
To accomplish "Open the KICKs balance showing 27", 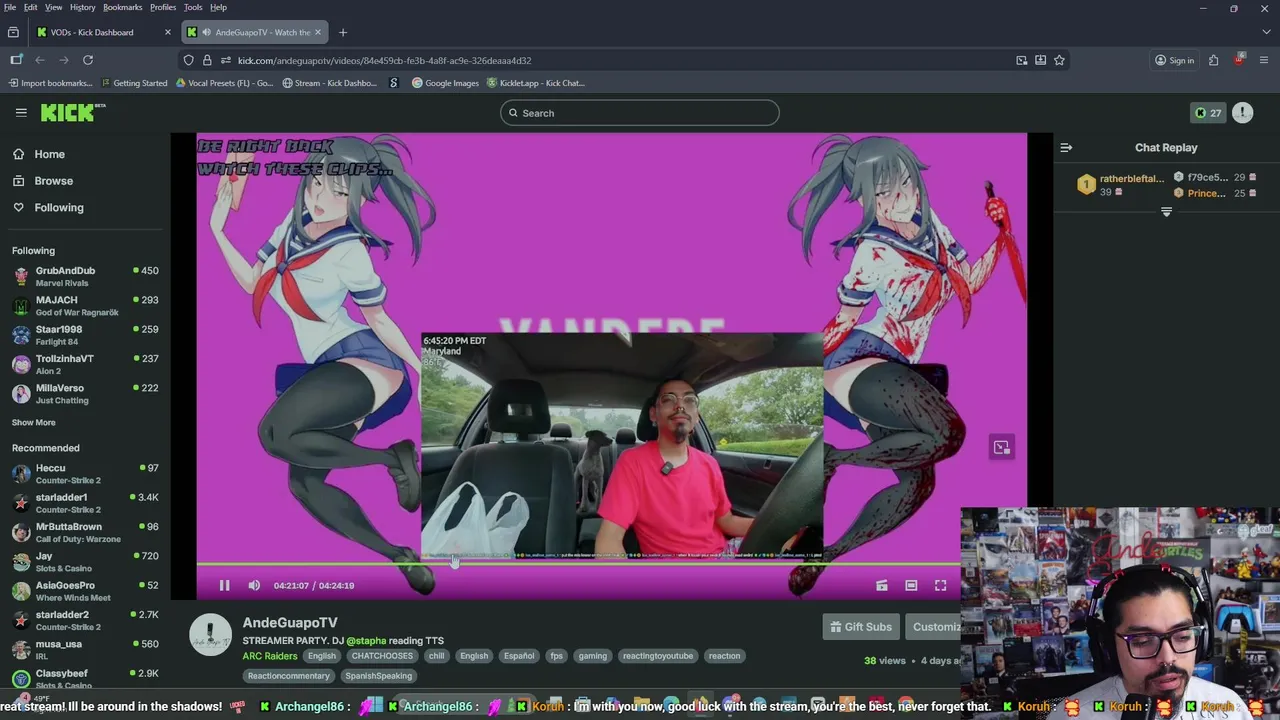I will click(x=1208, y=113).
